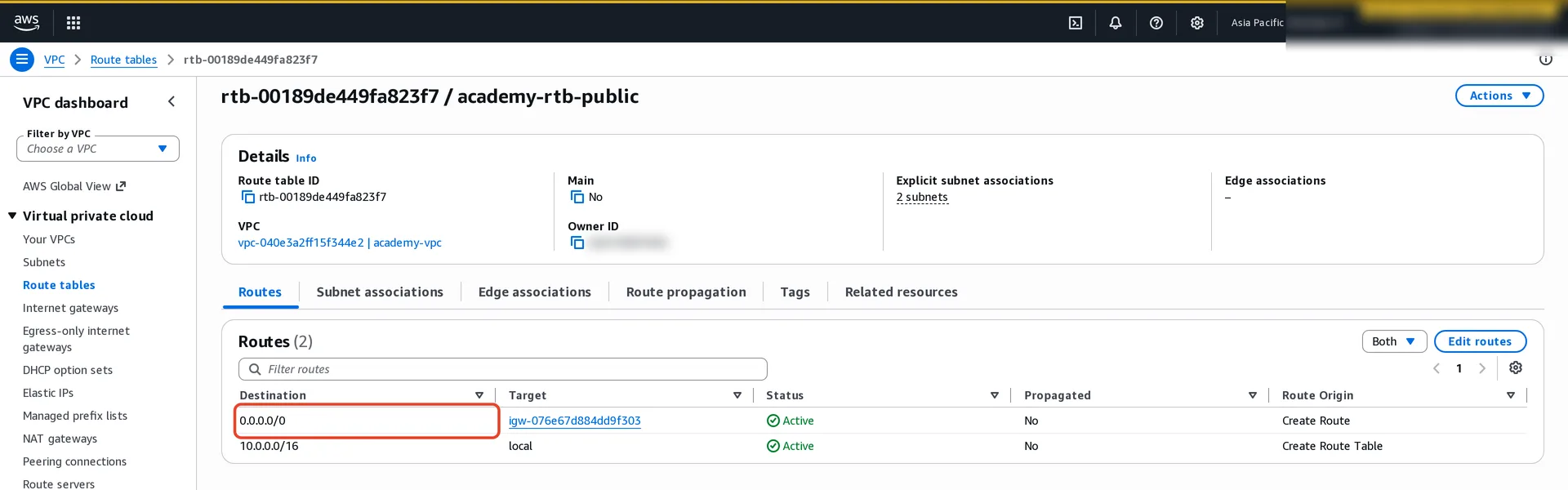
Task: Click the routes page number 1
Action: (x=1459, y=368)
